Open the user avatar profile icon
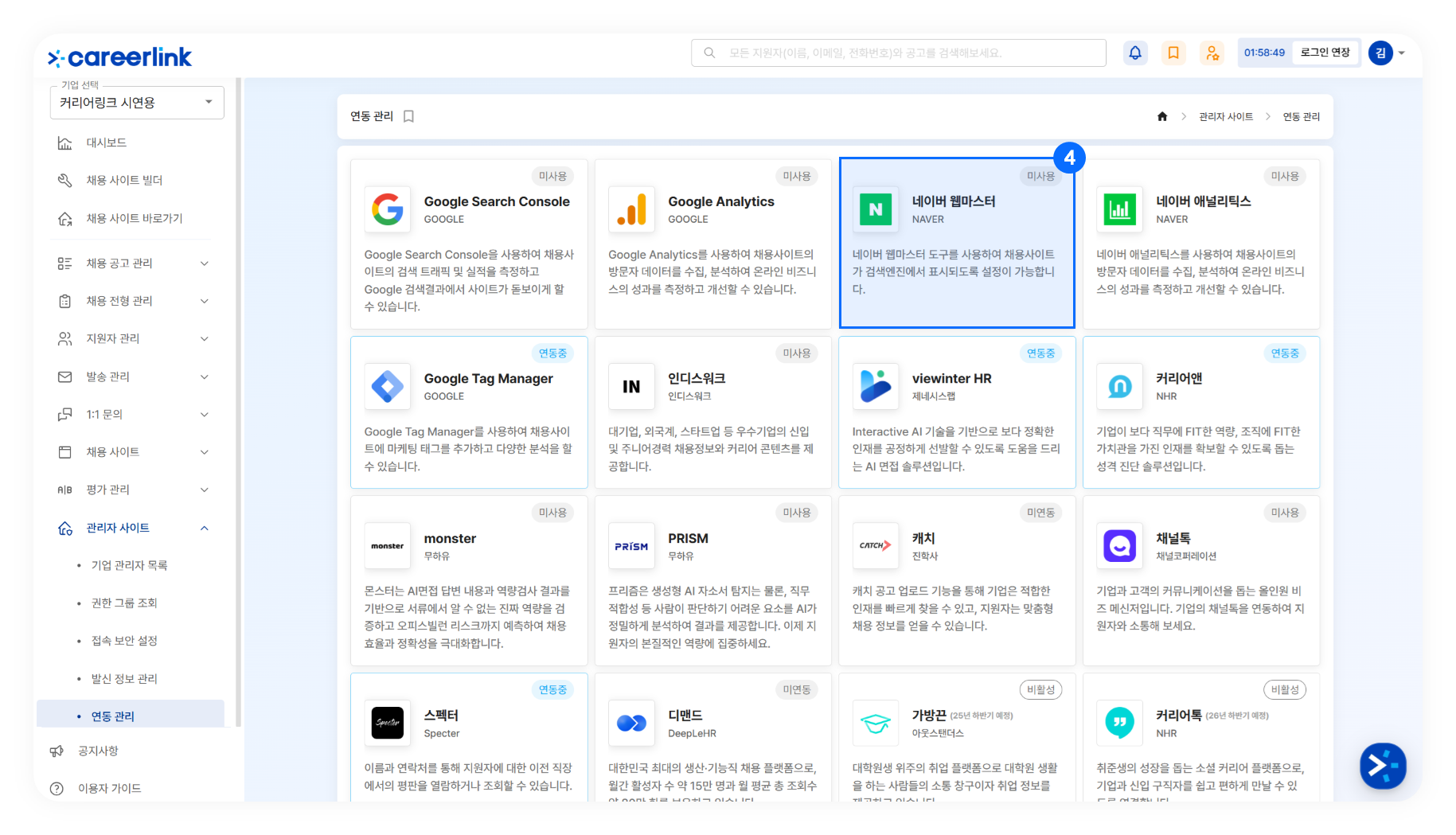This screenshot has height=835, width=1456. coord(1380,53)
